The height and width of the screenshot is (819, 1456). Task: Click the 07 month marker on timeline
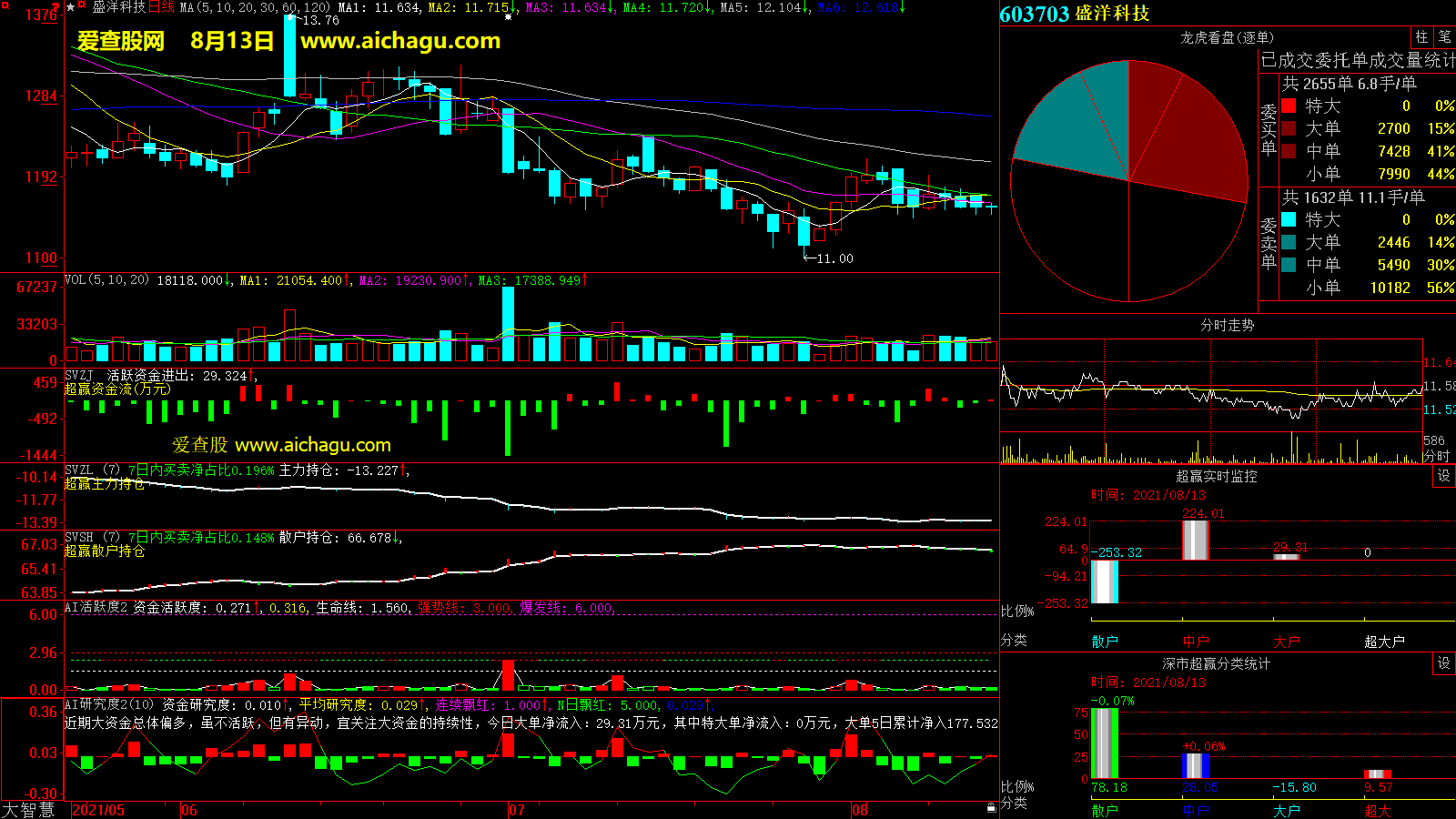coord(516,810)
